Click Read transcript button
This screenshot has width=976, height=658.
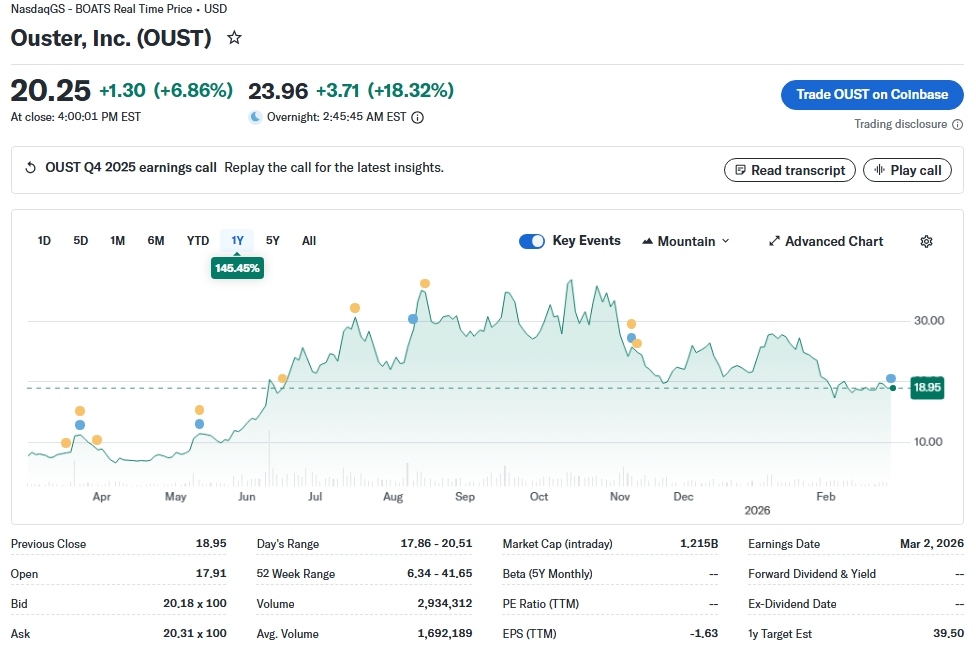tap(790, 171)
